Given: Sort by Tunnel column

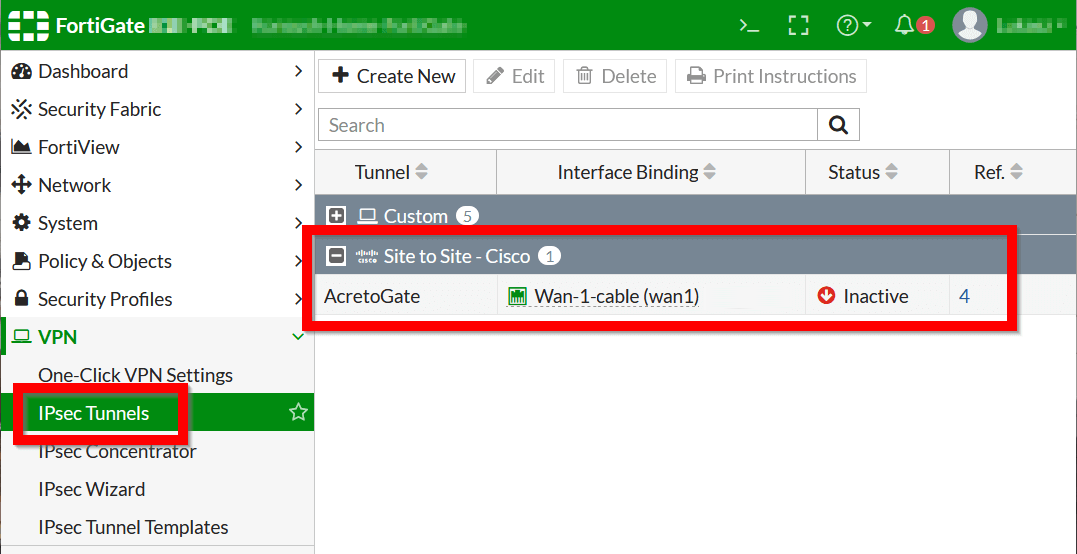Looking at the screenshot, I should tap(391, 172).
